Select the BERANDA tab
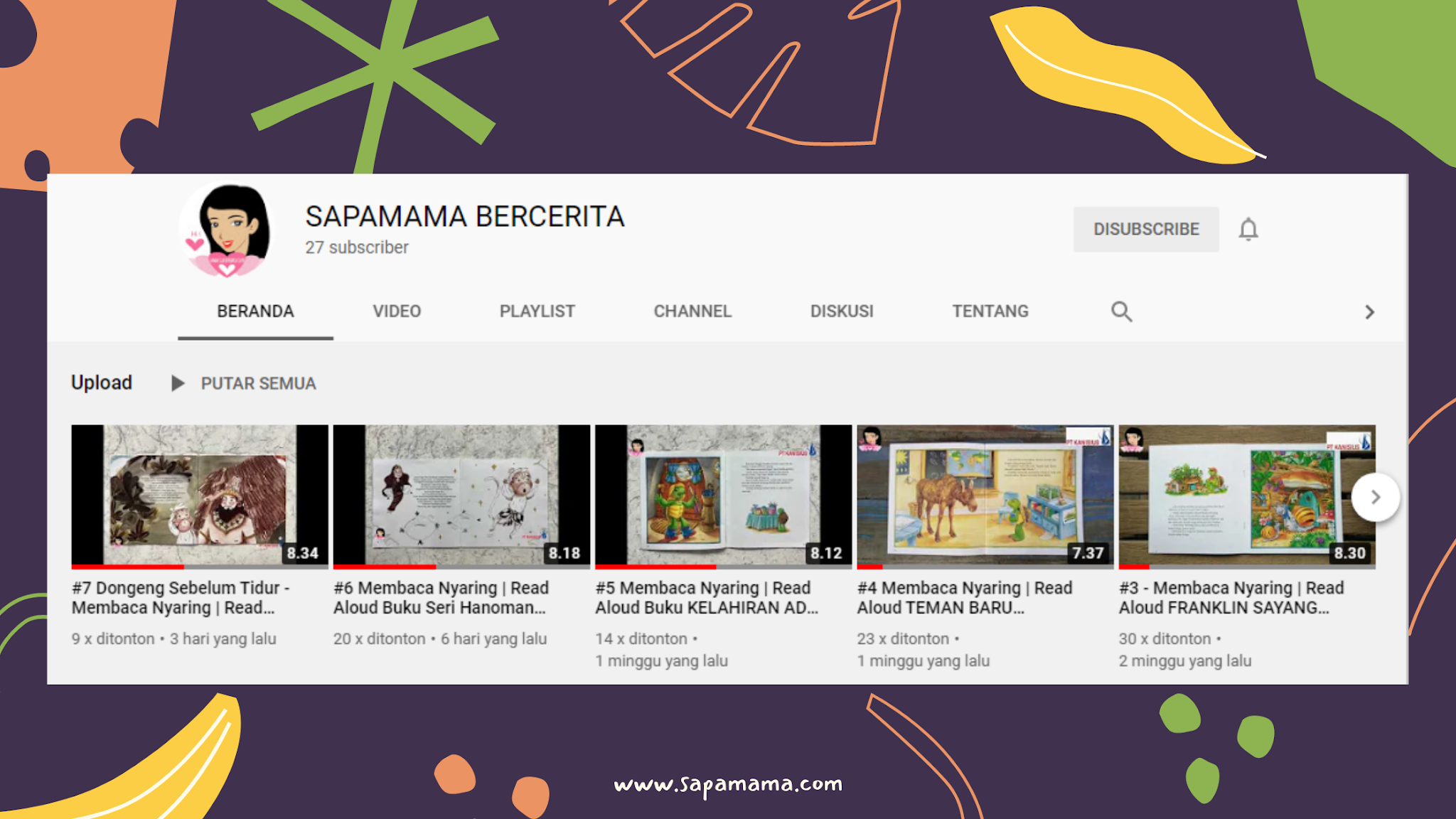This screenshot has width=1456, height=819. pyautogui.click(x=255, y=311)
